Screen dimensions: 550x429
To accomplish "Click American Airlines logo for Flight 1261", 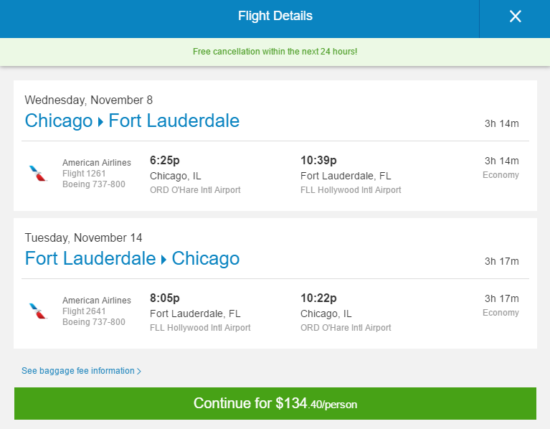I will coord(38,173).
